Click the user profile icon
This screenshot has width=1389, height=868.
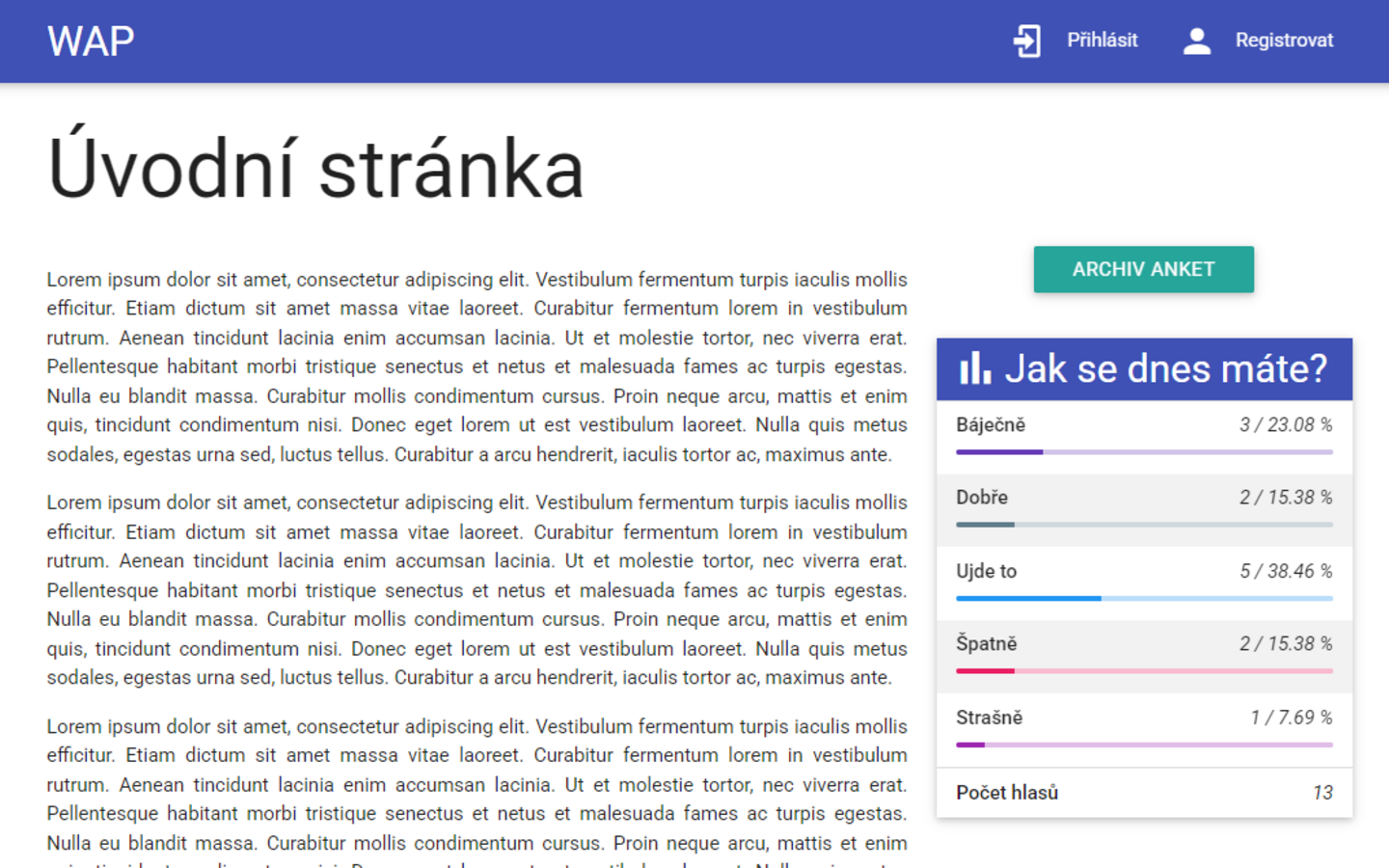[1197, 41]
